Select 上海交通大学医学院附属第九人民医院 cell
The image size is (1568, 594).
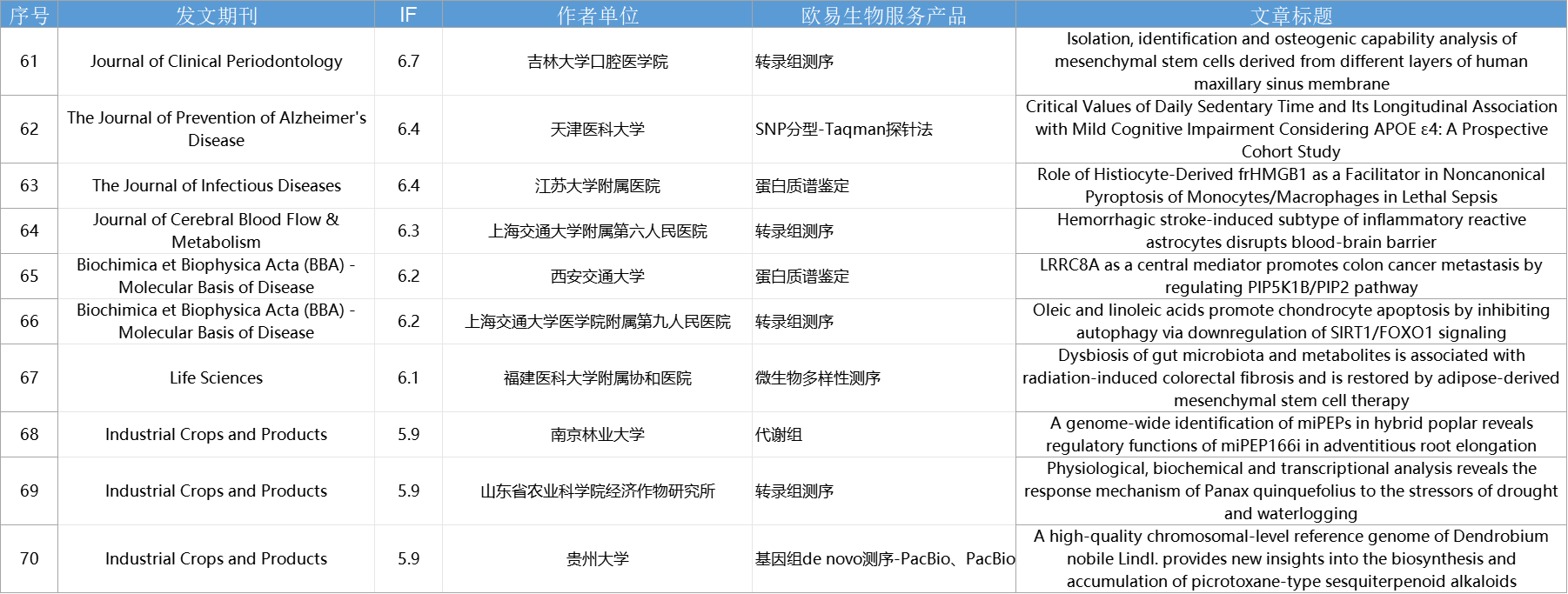coord(597,322)
